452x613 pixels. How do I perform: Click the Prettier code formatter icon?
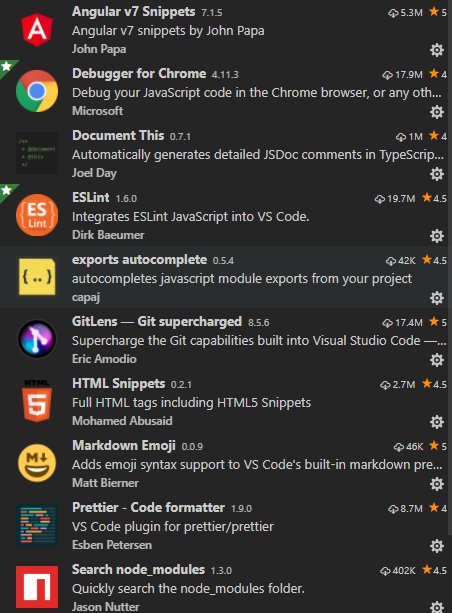point(37,525)
